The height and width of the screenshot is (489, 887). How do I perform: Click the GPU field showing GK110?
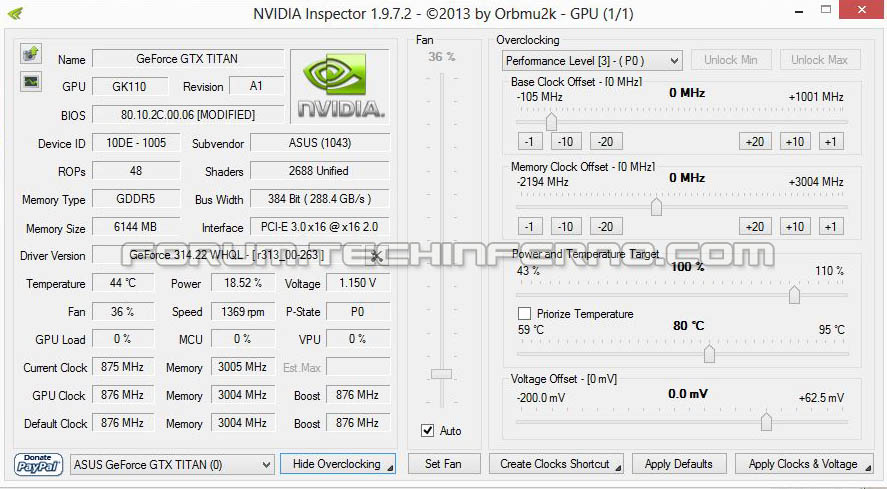[130, 87]
